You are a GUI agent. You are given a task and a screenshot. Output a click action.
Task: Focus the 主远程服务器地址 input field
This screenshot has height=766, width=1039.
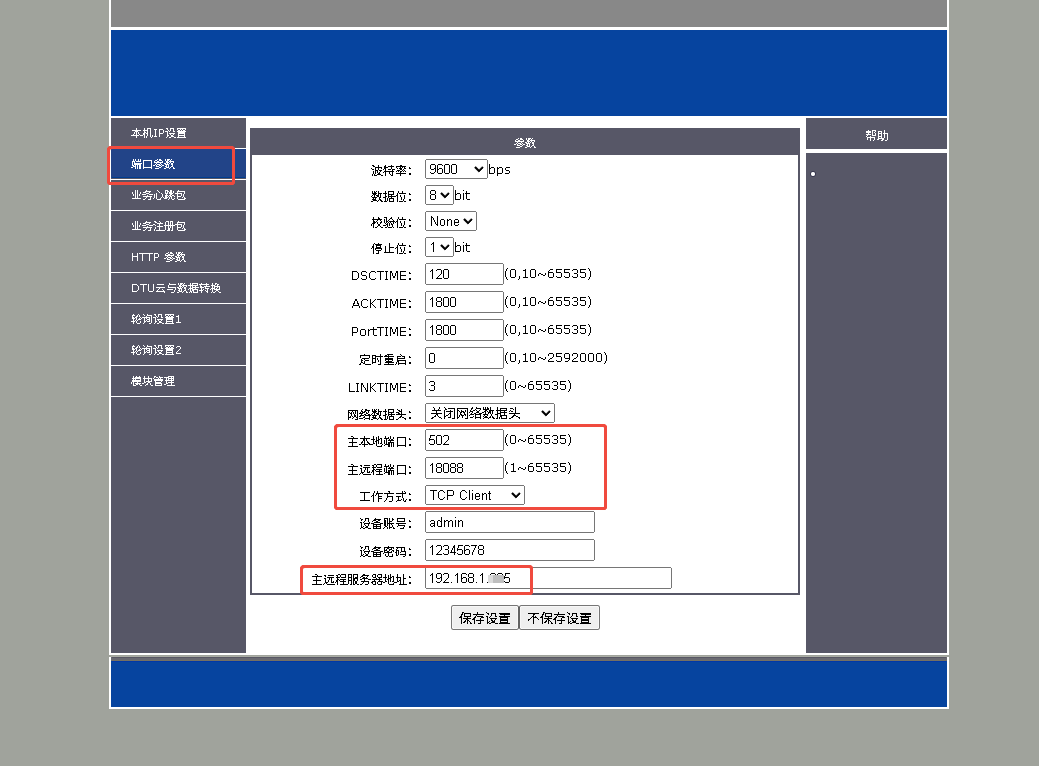pos(548,578)
